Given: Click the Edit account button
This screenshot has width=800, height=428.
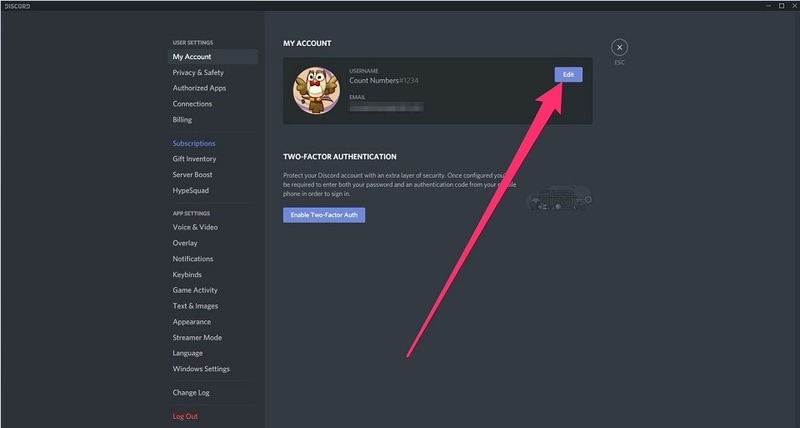Looking at the screenshot, I should [568, 76].
